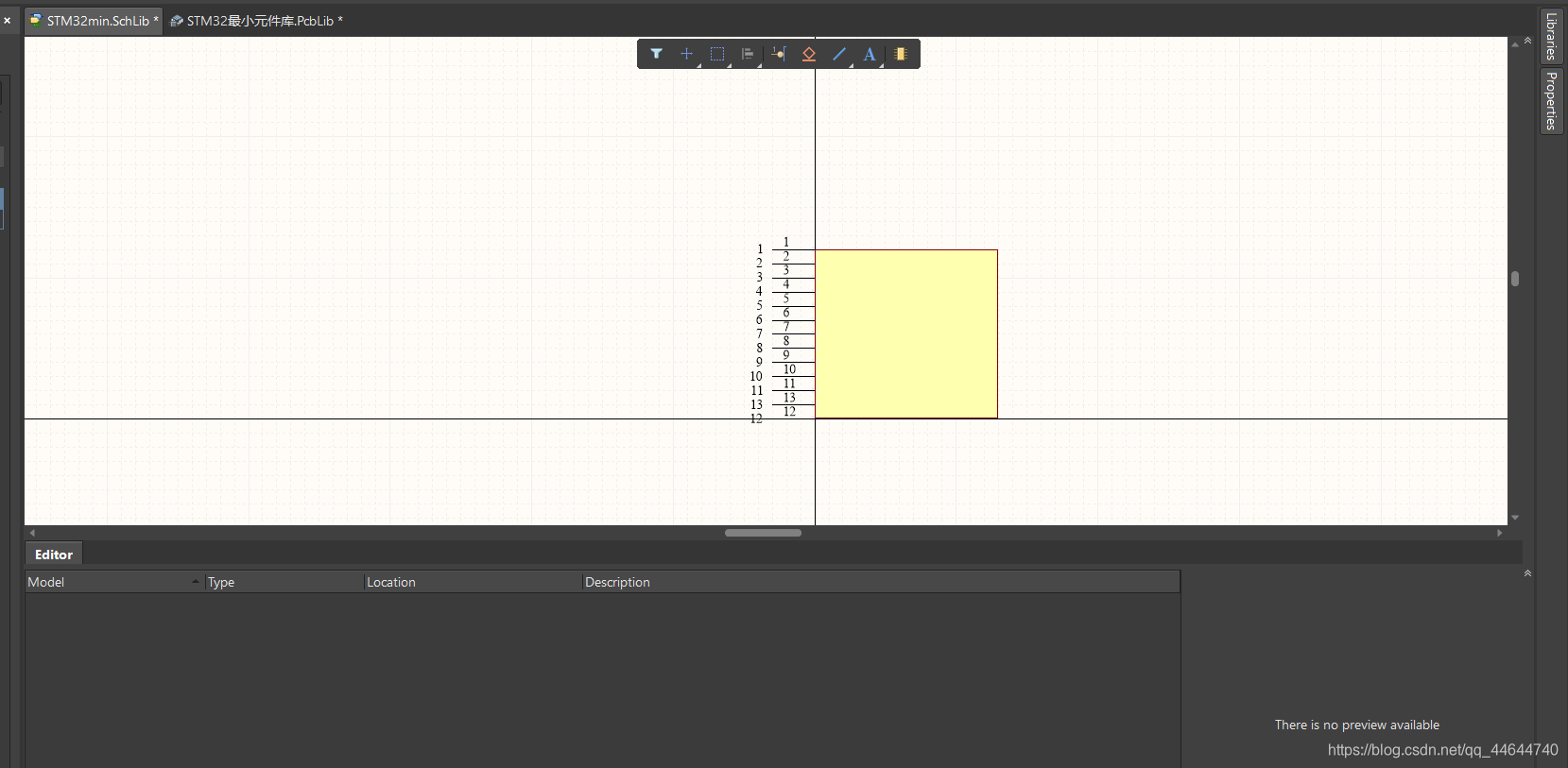Open the Libraries side panel

(x=1551, y=36)
